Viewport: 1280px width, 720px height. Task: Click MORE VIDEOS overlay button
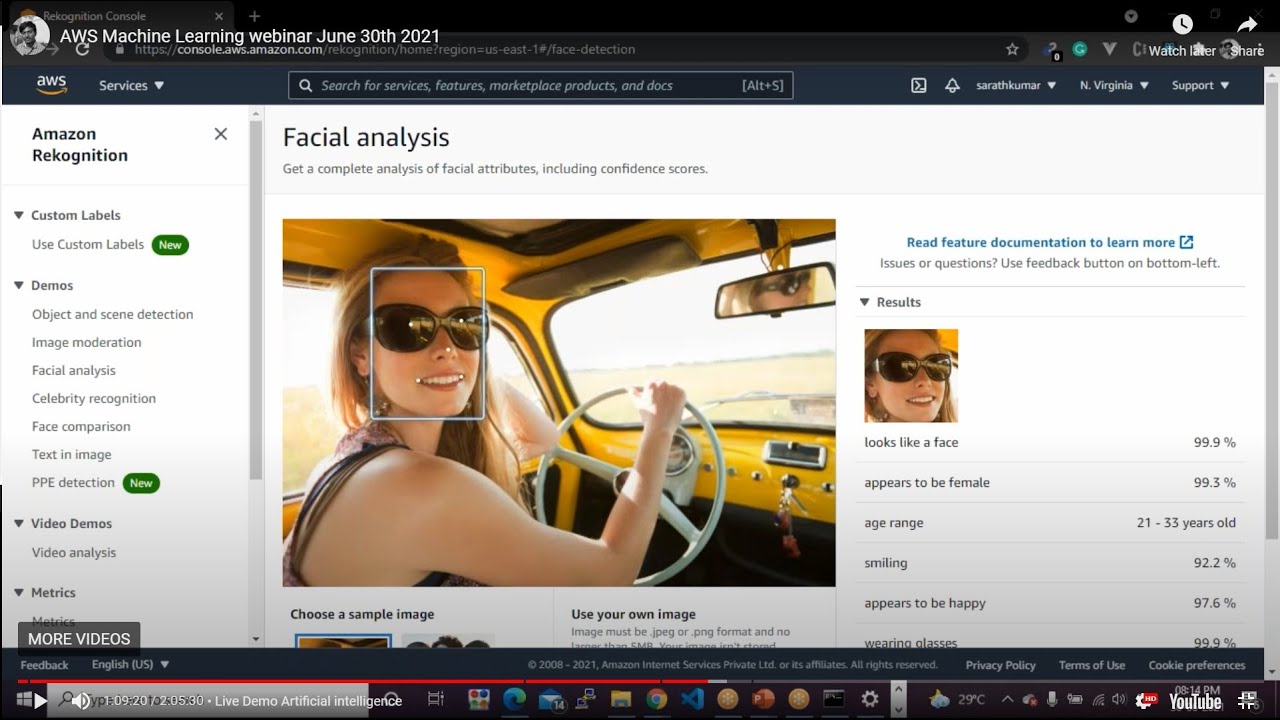(79, 639)
